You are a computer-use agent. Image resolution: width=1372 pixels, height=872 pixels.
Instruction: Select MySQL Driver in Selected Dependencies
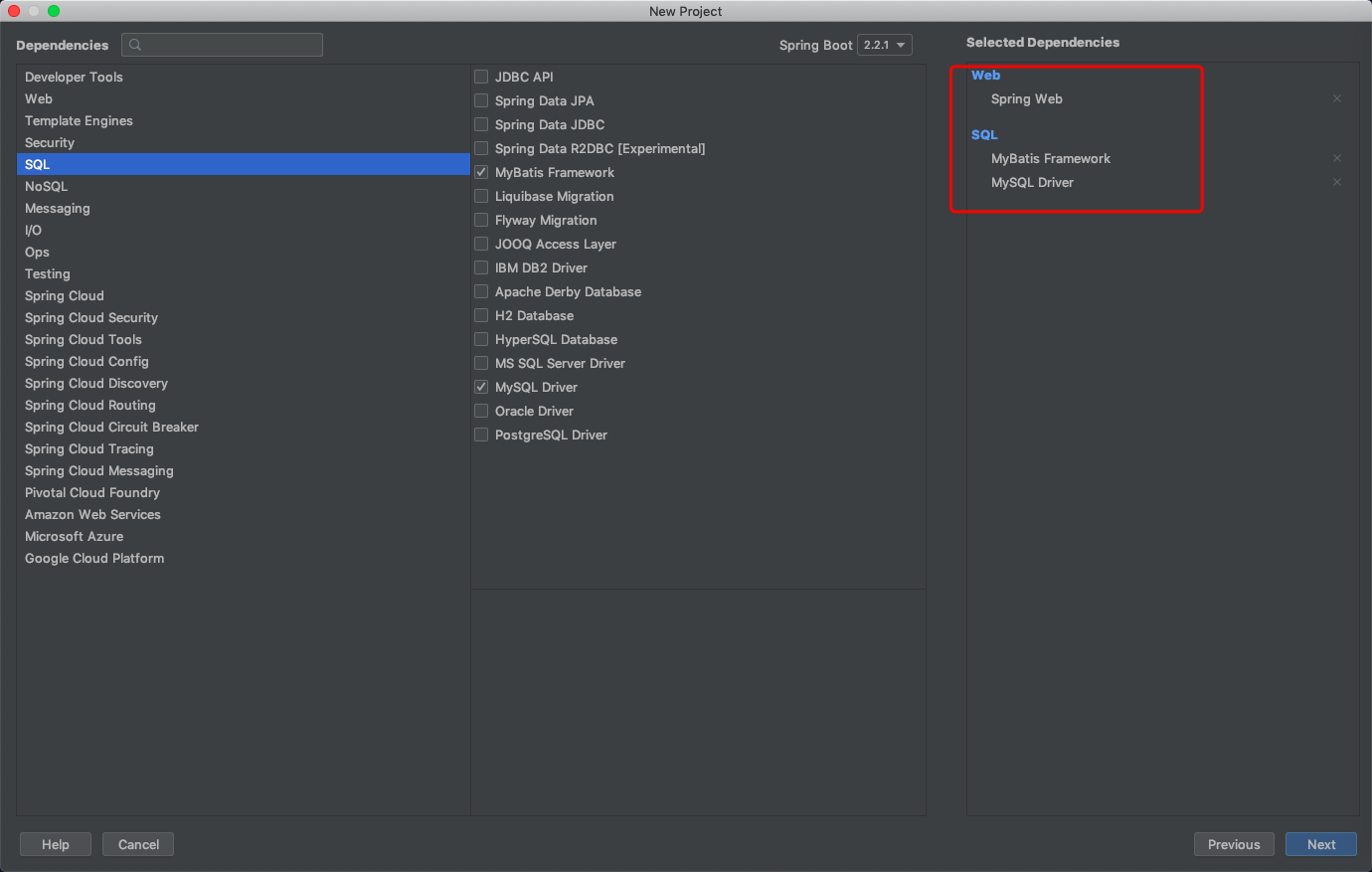(x=1032, y=182)
